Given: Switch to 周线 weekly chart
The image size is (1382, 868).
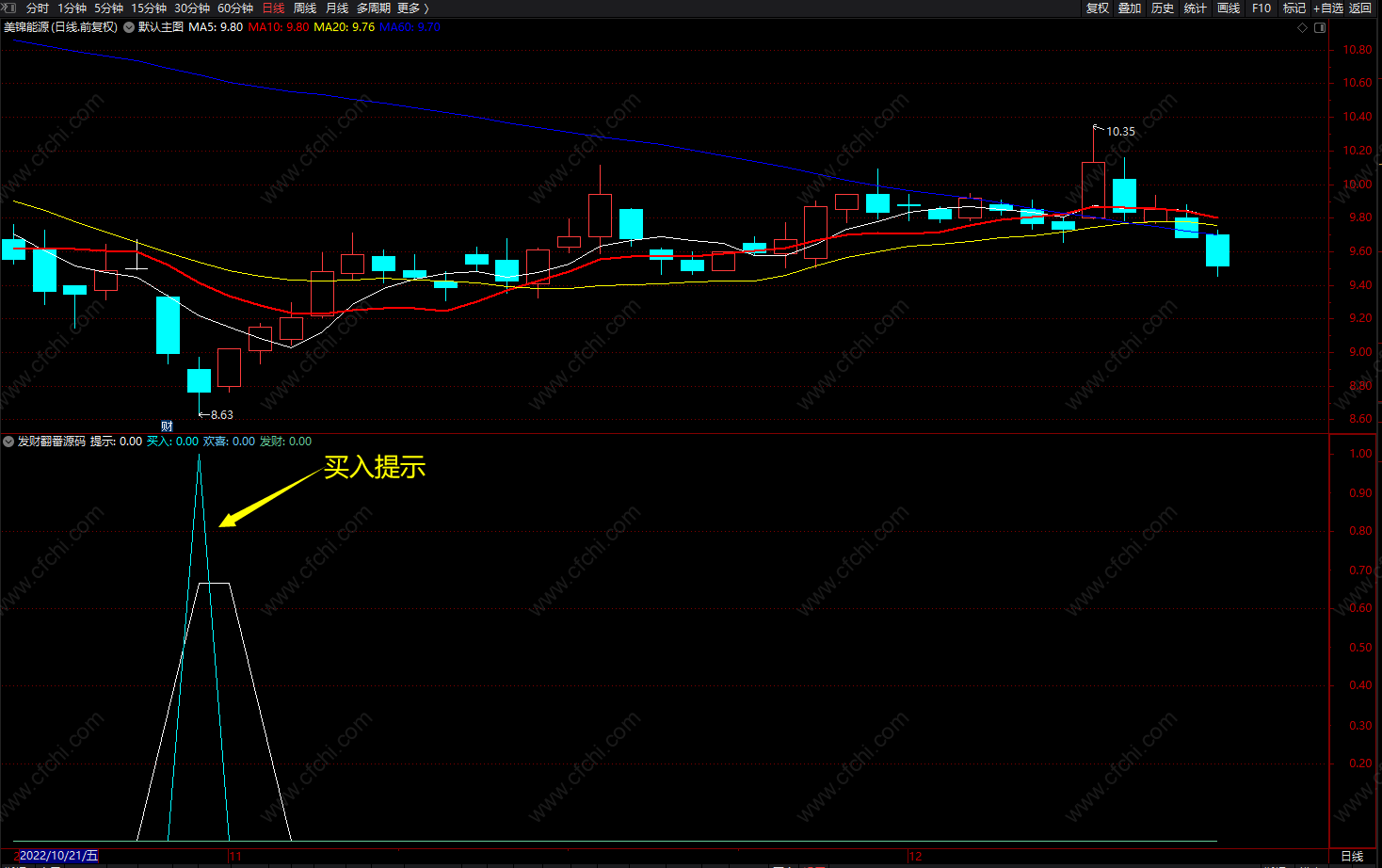Looking at the screenshot, I should coord(305,8).
